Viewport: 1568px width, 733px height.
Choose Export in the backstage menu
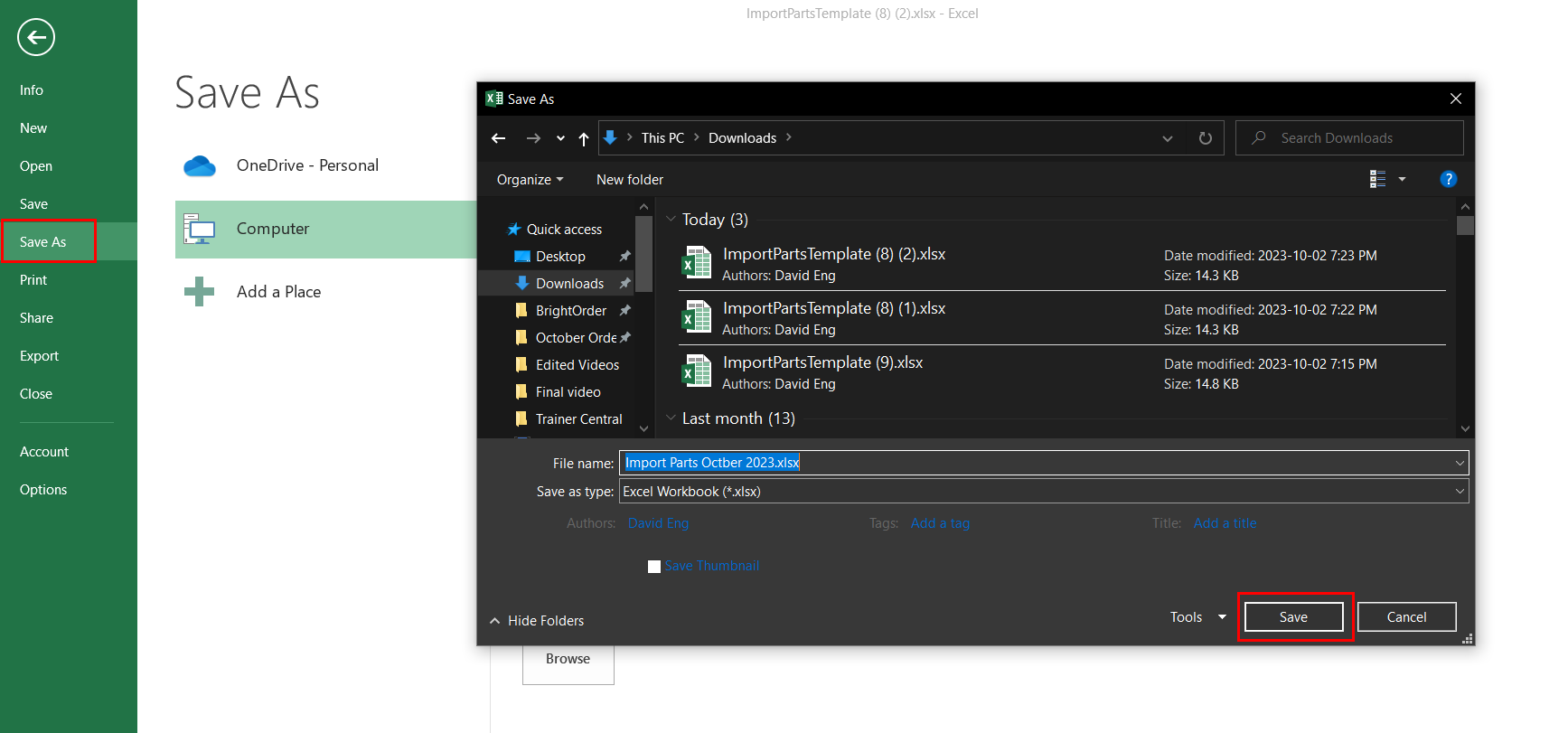39,356
